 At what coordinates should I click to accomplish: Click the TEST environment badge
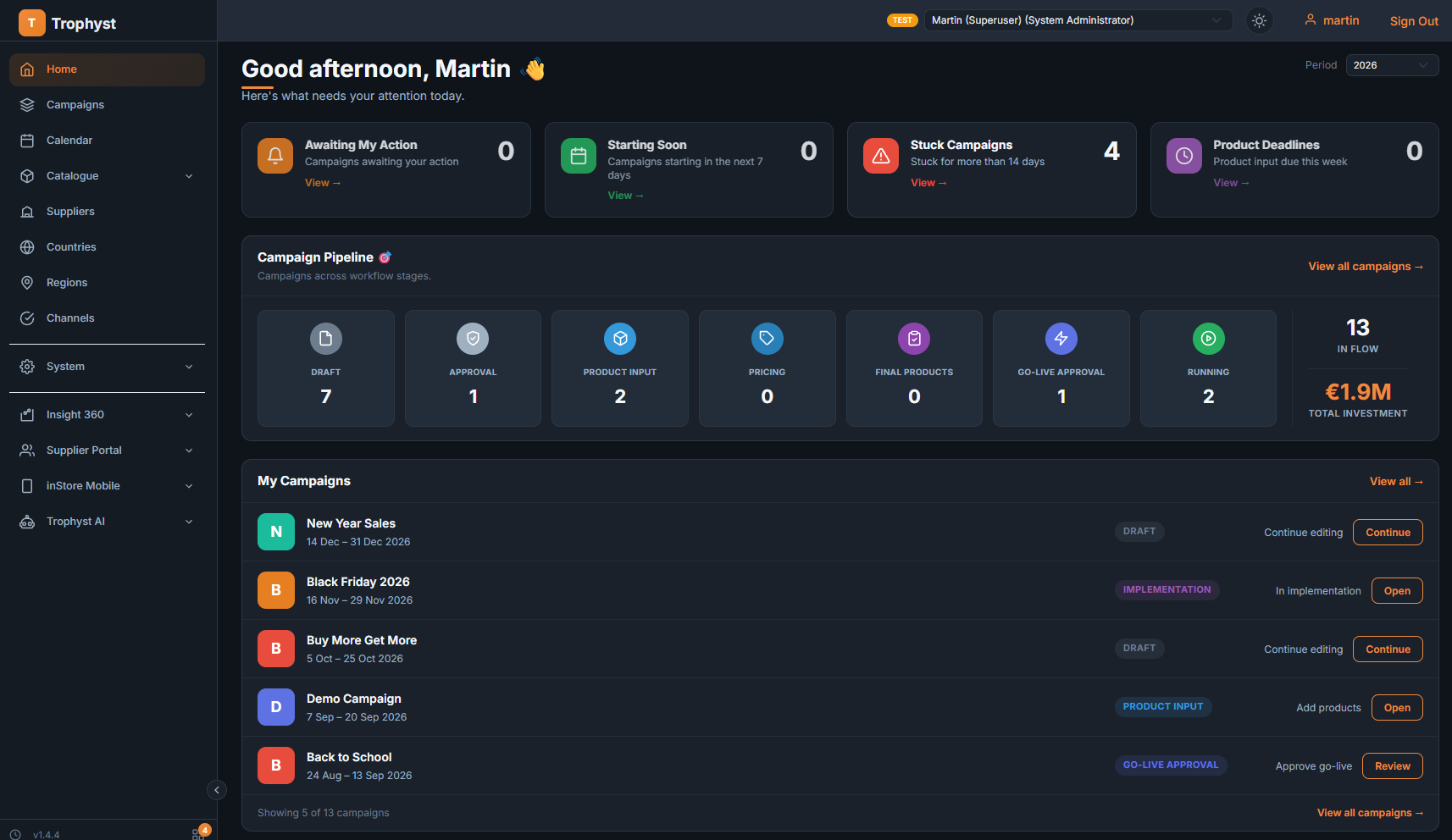pyautogui.click(x=902, y=20)
